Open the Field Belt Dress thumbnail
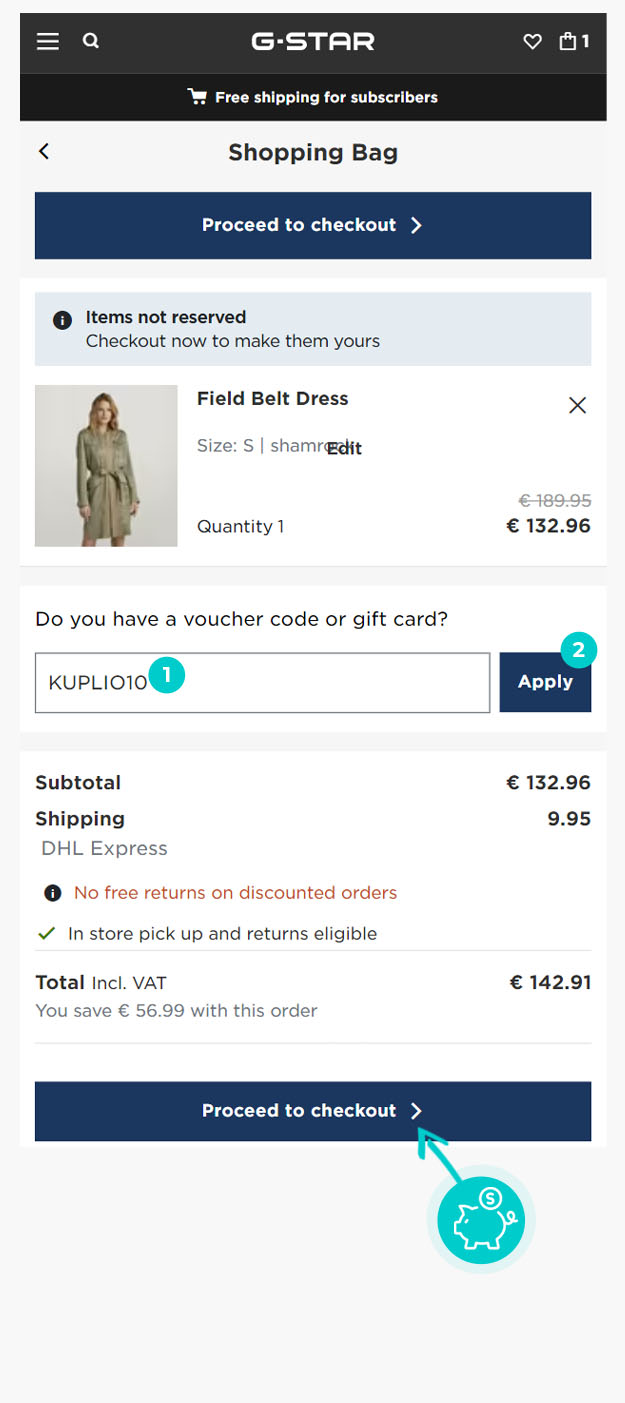The image size is (625, 1403). [106, 466]
